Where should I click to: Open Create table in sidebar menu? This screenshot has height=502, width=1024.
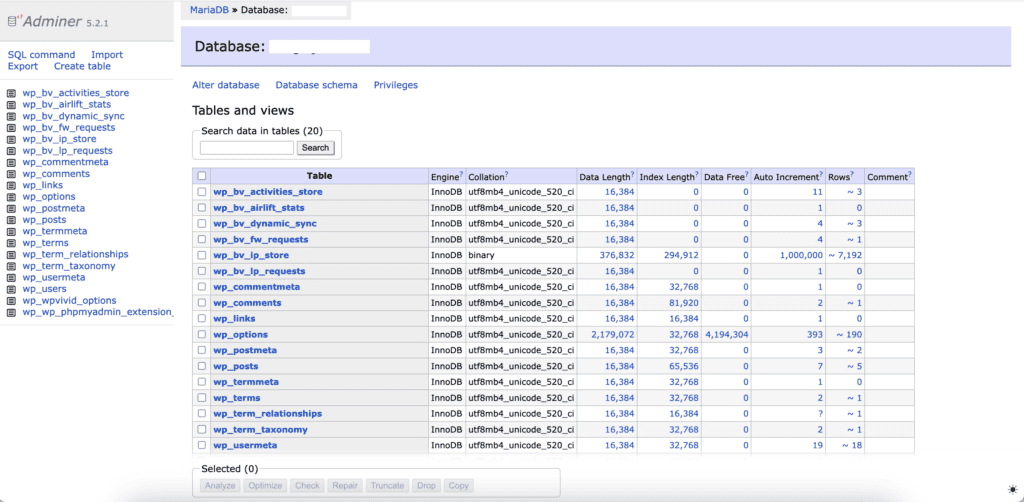[82, 66]
